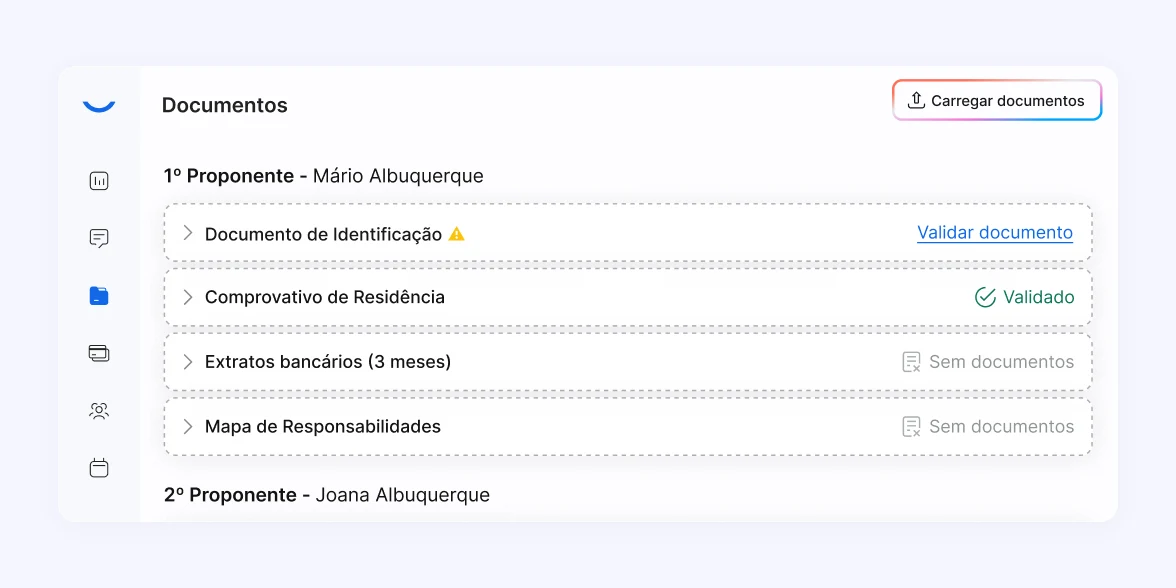Click the Sem documentos status for Extratos bancários
Viewport: 1176px width, 588px height.
coord(1001,362)
